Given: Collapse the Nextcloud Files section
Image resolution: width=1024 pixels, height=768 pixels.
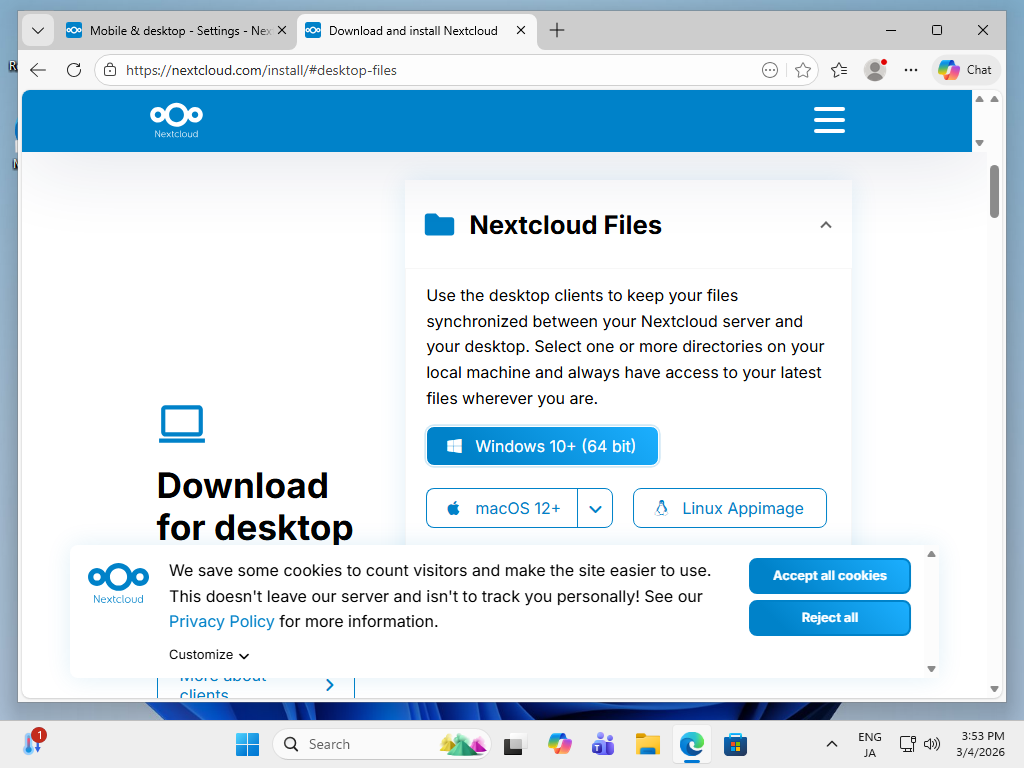Looking at the screenshot, I should pos(825,225).
